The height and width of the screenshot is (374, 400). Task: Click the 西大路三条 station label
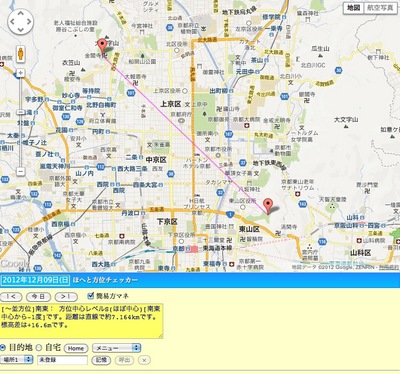point(132,169)
